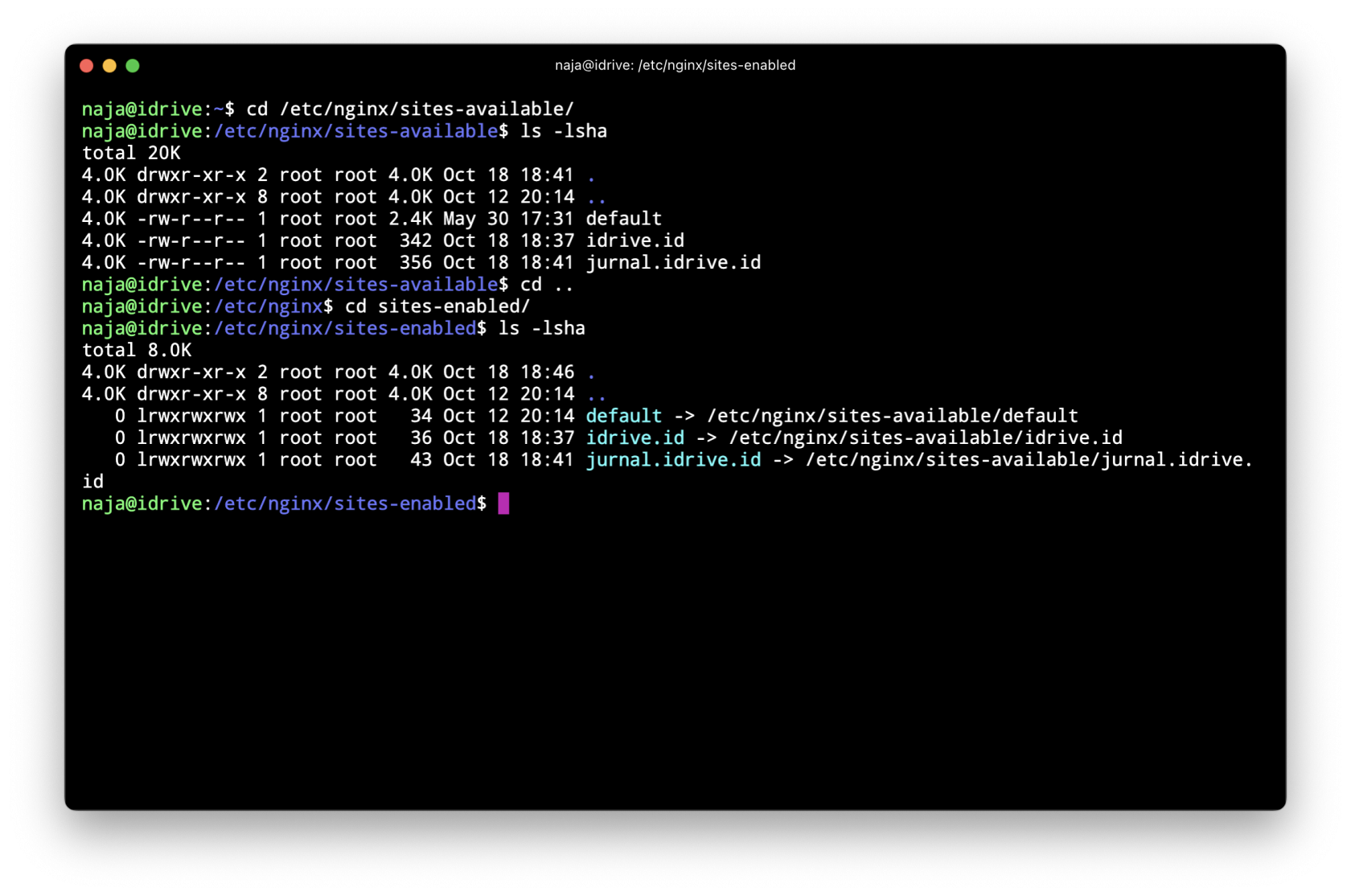Viewport: 1351px width, 896px height.
Task: Click the green maximize window button
Action: coord(133,66)
